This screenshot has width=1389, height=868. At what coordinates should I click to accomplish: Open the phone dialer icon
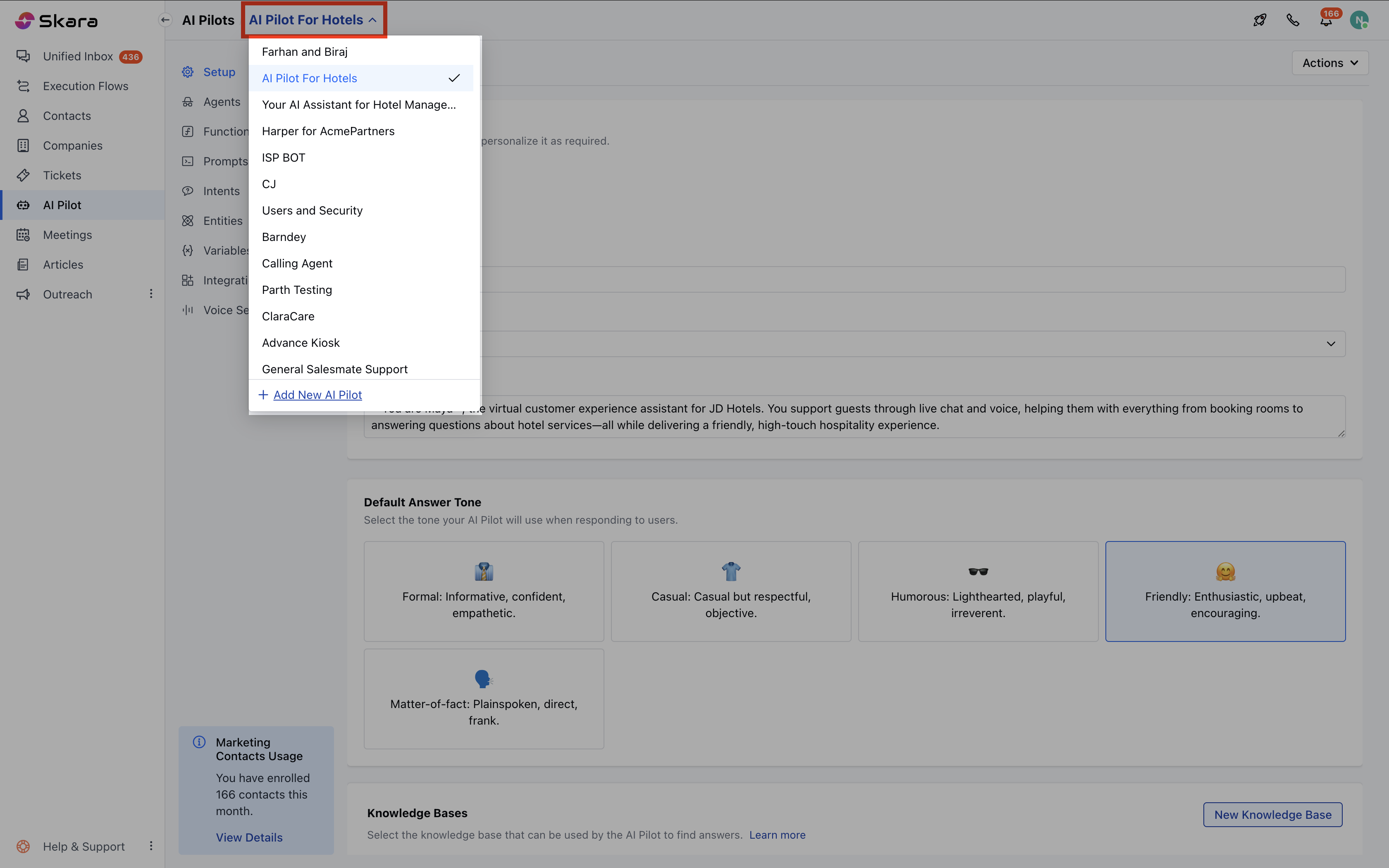[1293, 20]
